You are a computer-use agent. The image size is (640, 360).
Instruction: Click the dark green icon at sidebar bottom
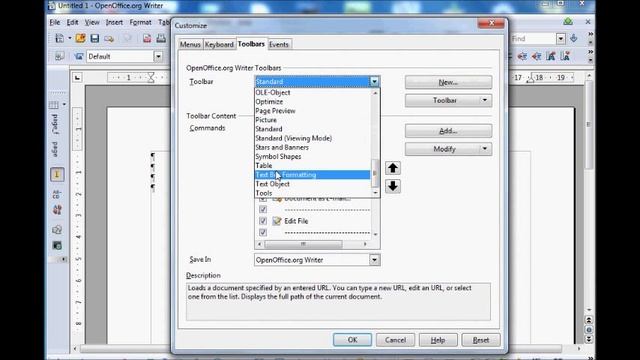click(x=57, y=245)
